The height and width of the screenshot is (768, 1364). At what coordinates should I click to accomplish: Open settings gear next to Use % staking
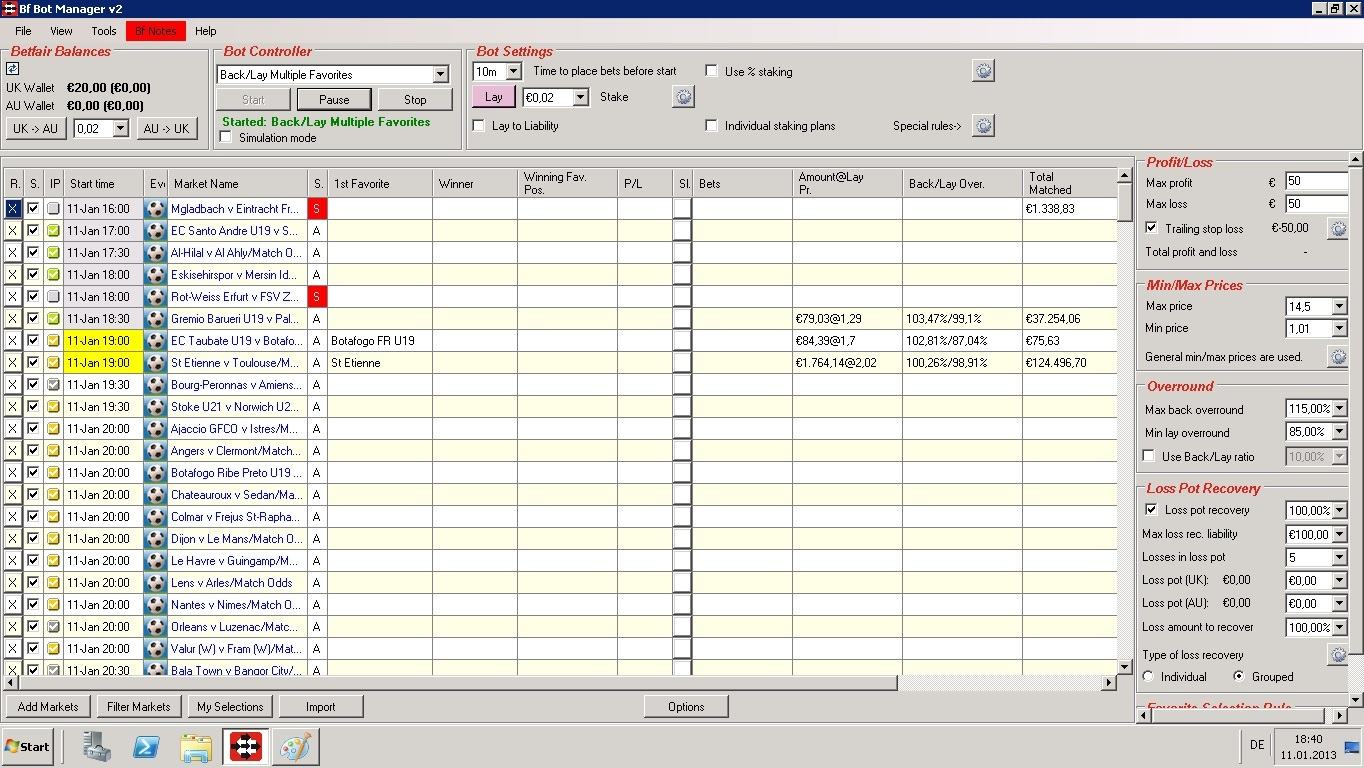[x=983, y=71]
